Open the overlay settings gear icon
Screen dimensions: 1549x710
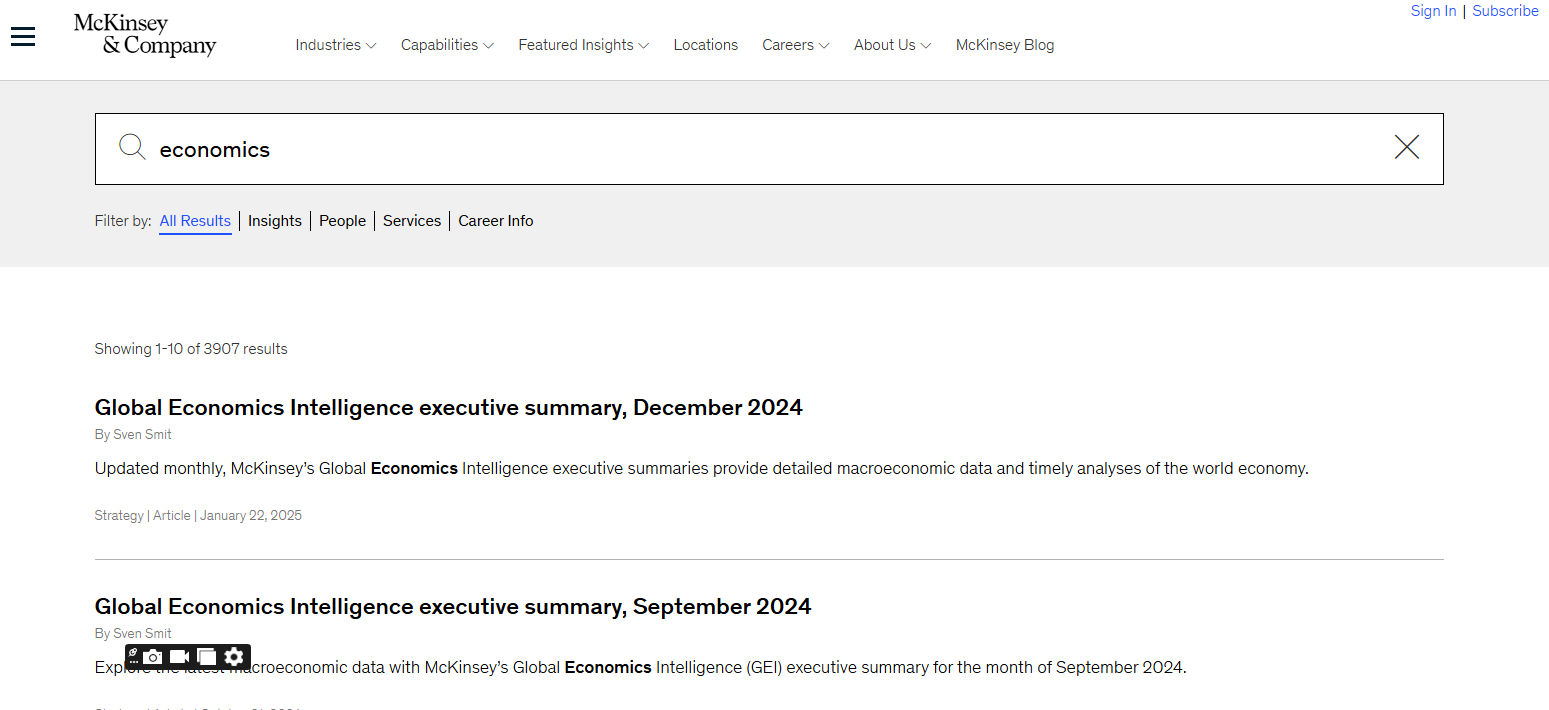pyautogui.click(x=234, y=657)
